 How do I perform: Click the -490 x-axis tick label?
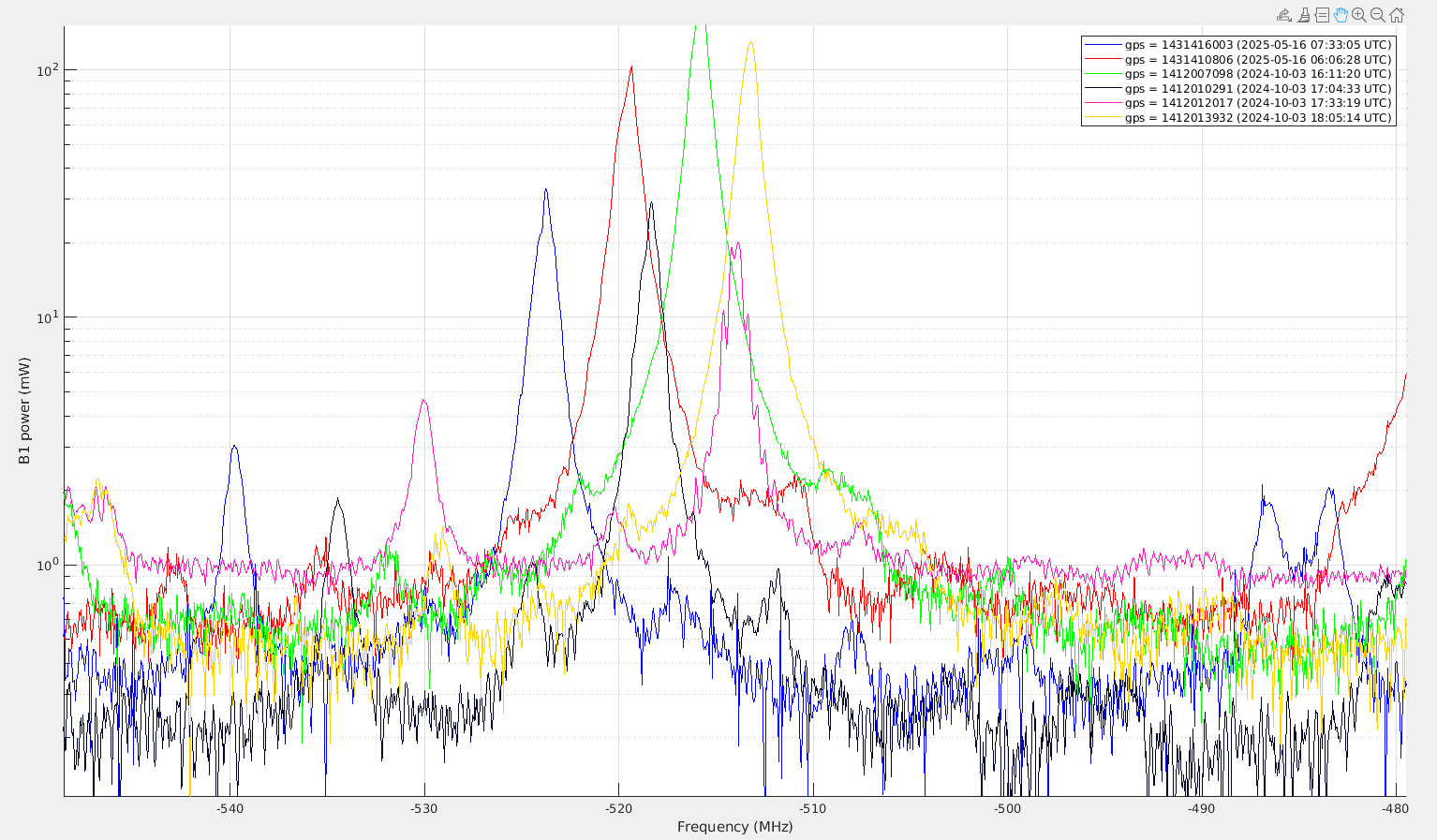(x=1201, y=808)
